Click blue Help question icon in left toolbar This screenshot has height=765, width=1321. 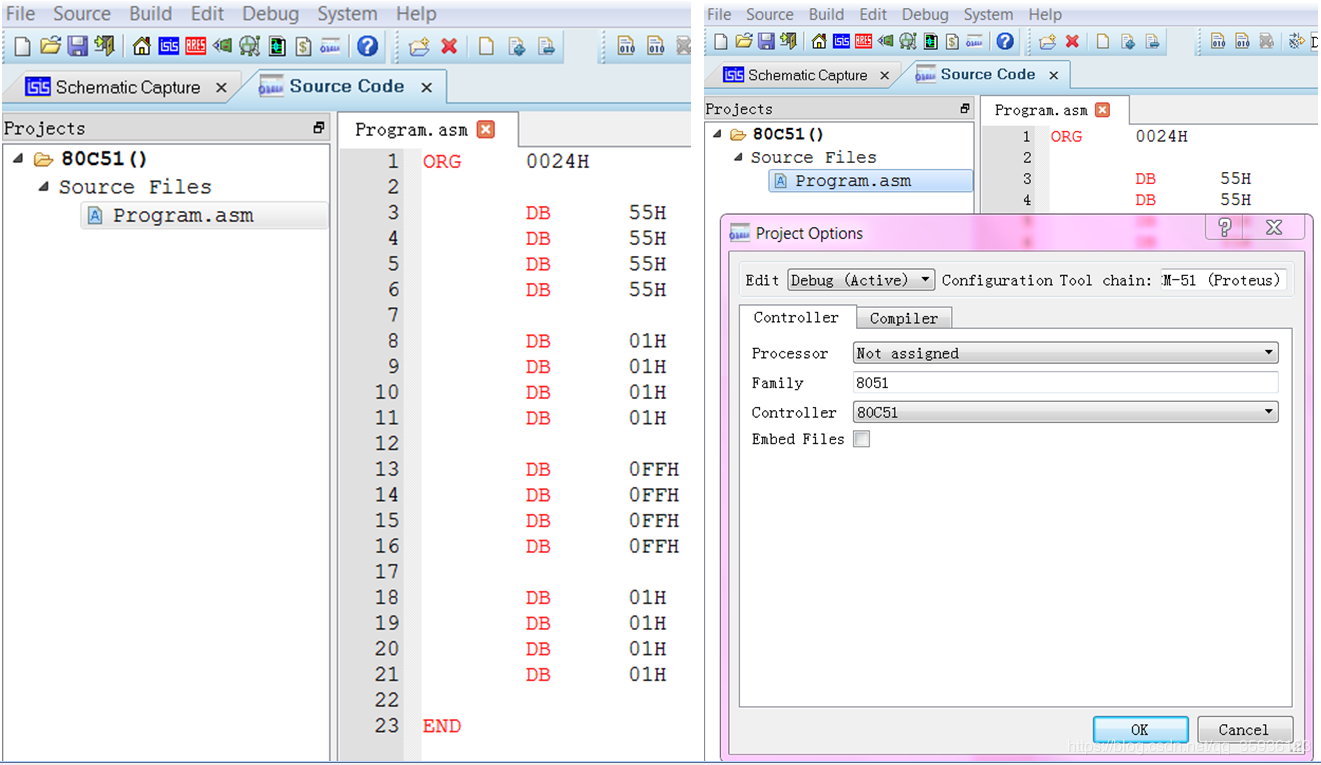[367, 46]
